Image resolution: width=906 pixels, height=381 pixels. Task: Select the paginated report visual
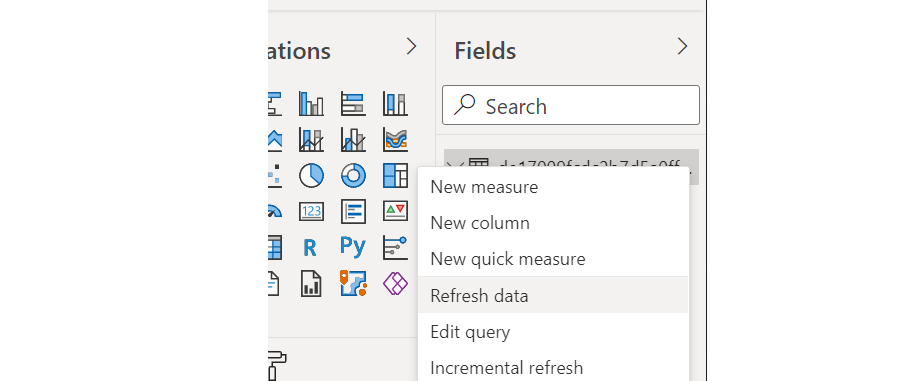coord(311,284)
